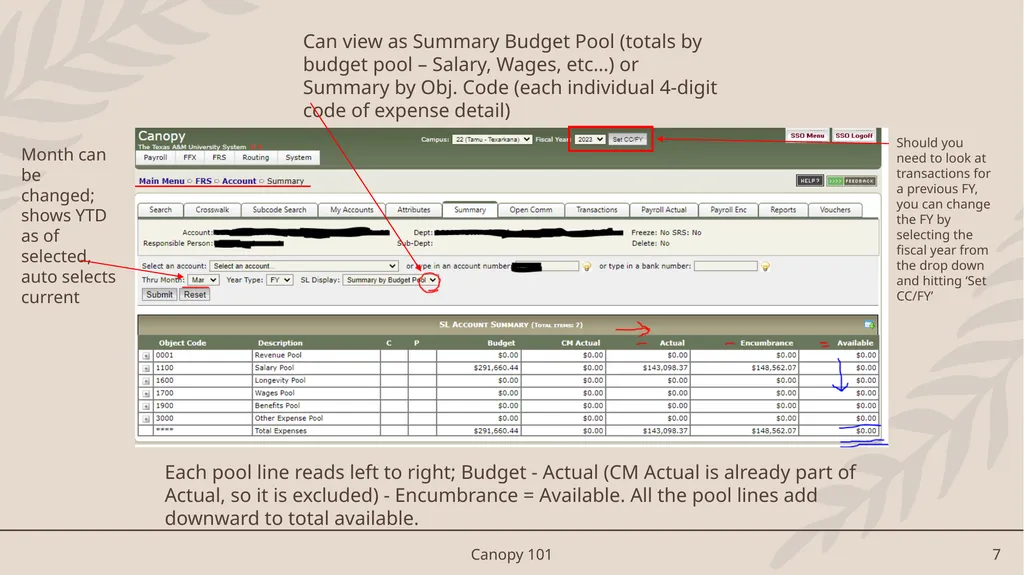Open the FFX menu

click(189, 157)
